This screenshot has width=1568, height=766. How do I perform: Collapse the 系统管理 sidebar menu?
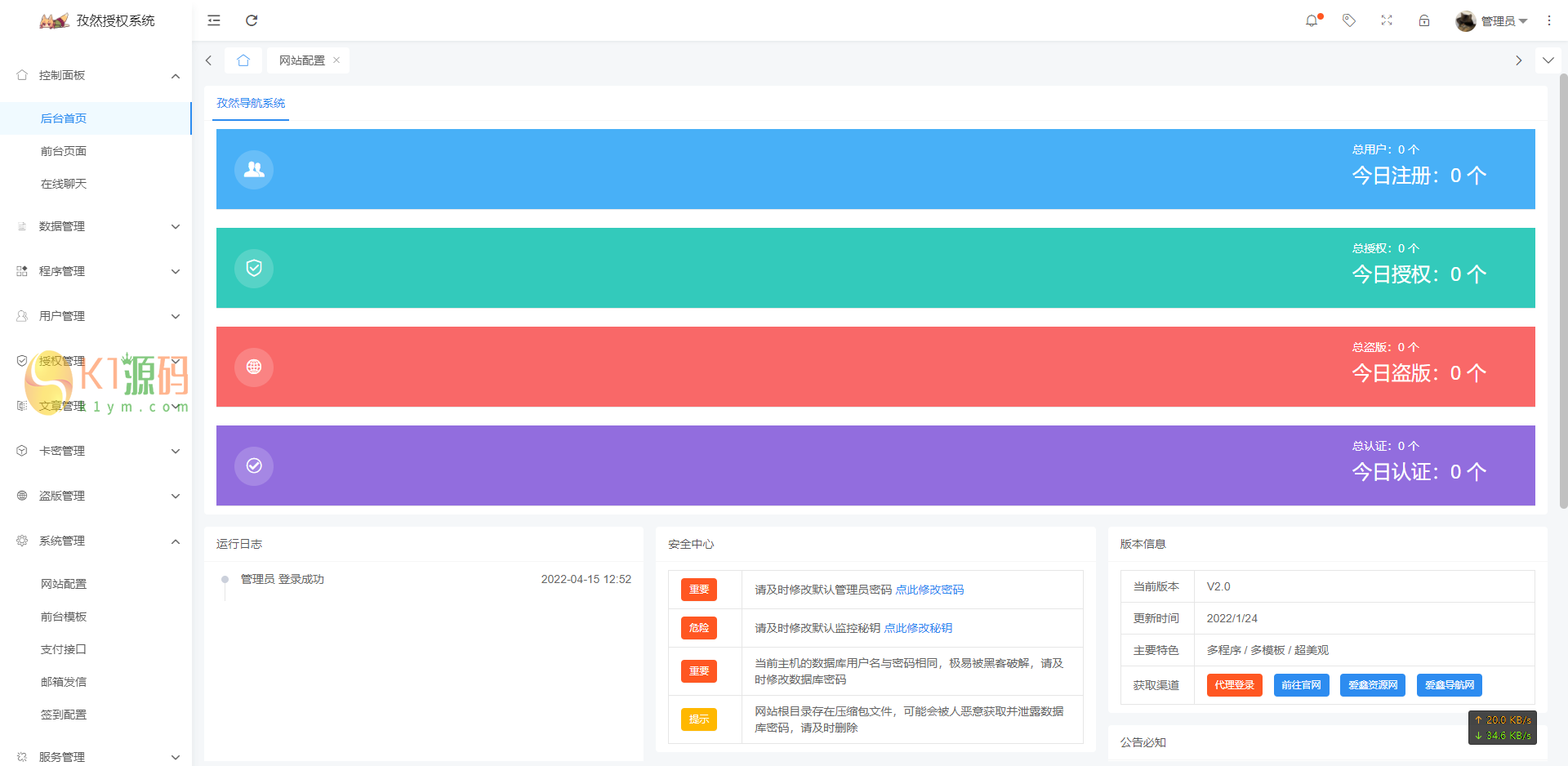98,541
